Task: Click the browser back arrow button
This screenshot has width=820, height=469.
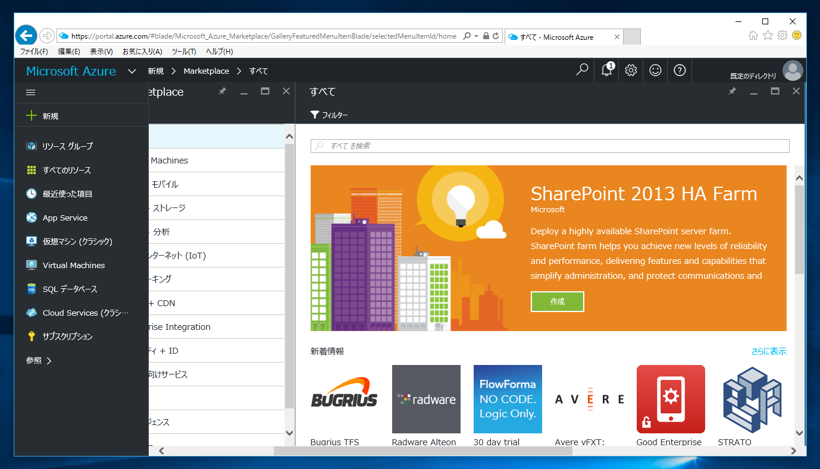Action: [x=26, y=36]
